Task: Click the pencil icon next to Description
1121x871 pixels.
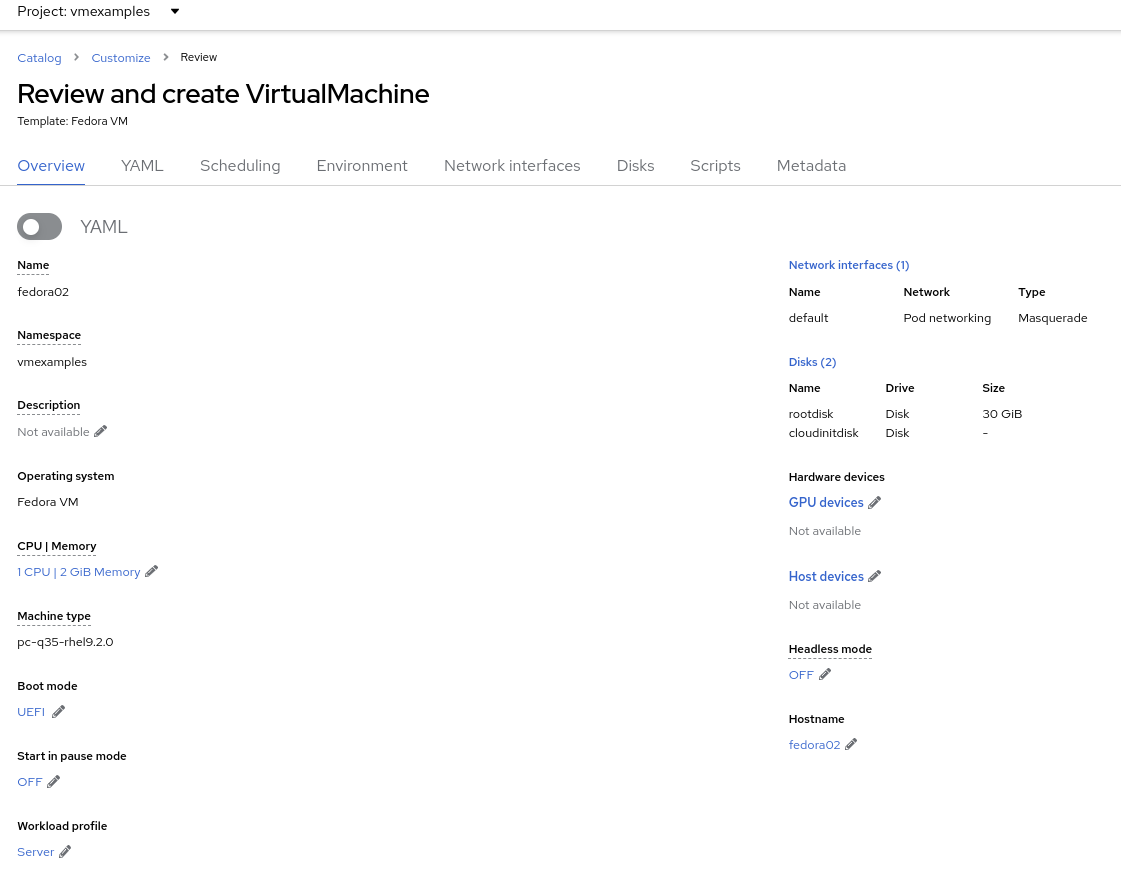Action: point(100,432)
